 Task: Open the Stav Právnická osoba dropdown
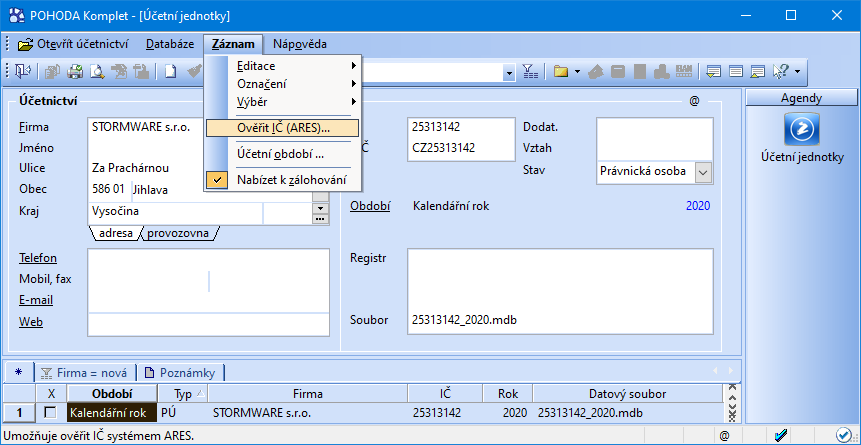pyautogui.click(x=703, y=172)
